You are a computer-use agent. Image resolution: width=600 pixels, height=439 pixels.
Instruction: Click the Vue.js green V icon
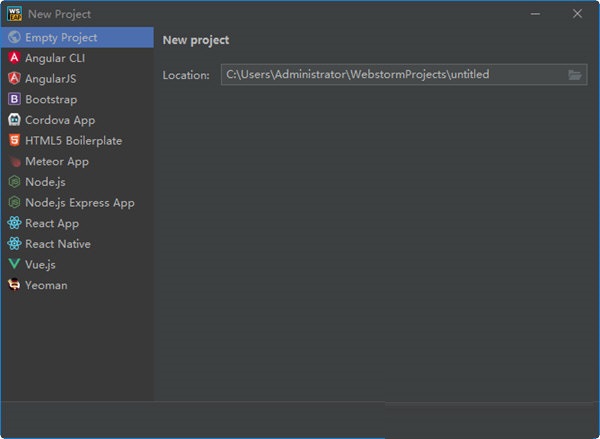coord(15,265)
